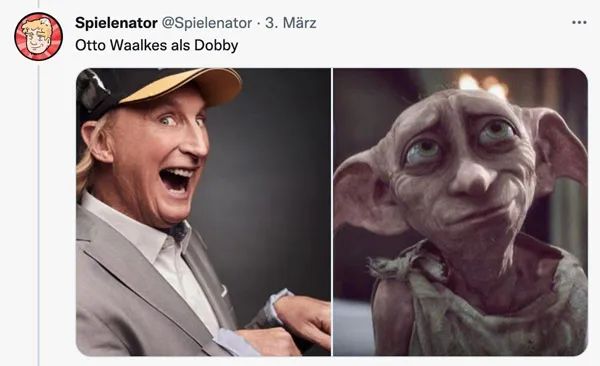600x366 pixels.
Task: Open the right photo showing Dobby
Action: pos(460,212)
